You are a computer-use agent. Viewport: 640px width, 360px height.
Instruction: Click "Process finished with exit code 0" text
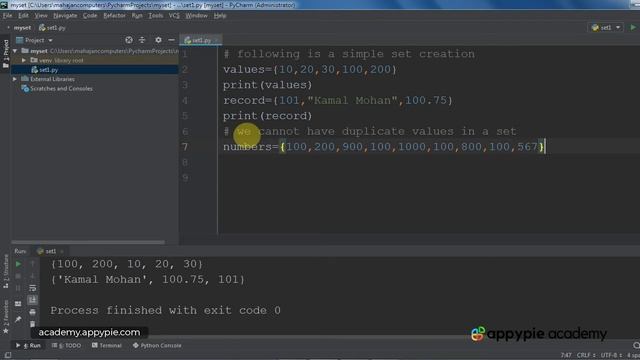(165, 311)
